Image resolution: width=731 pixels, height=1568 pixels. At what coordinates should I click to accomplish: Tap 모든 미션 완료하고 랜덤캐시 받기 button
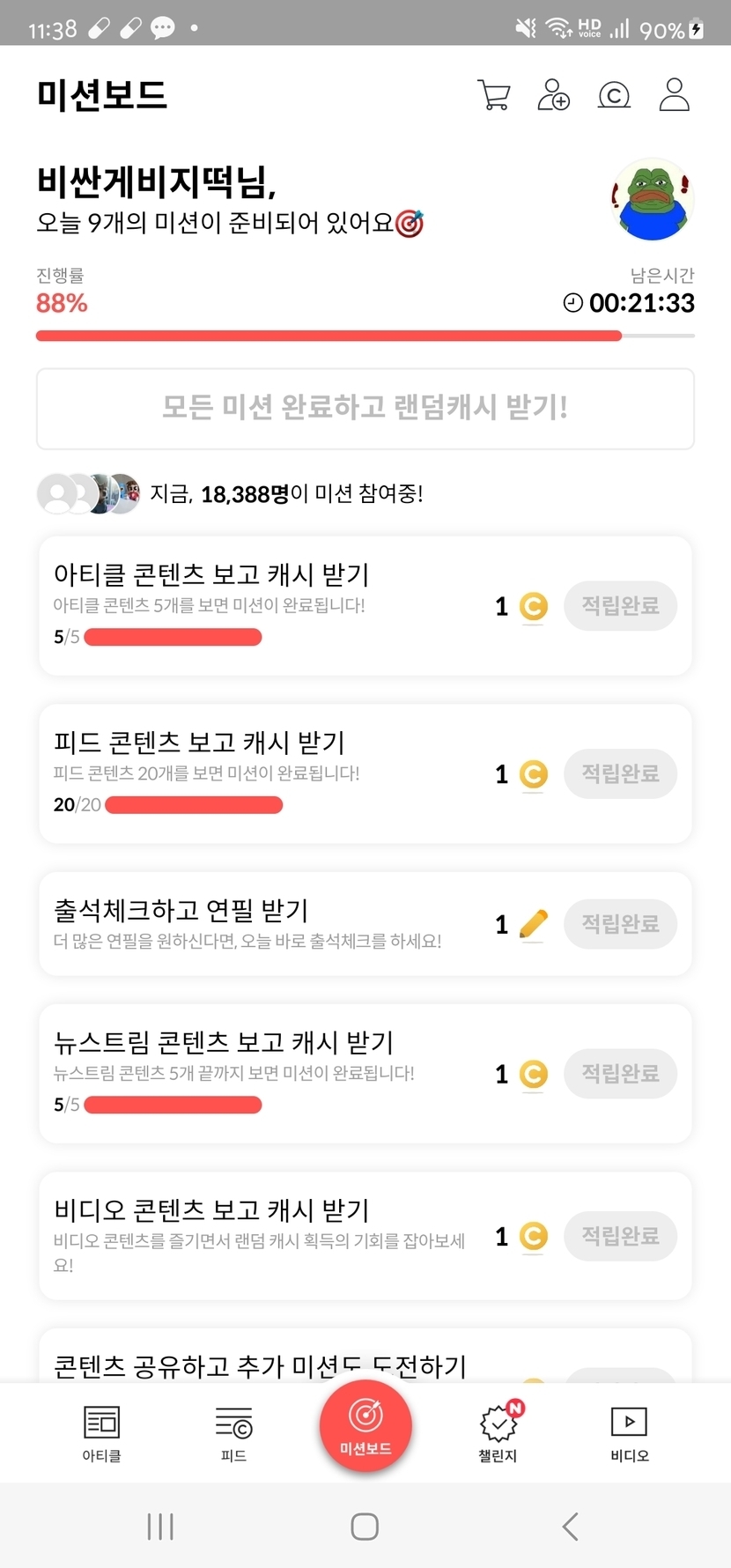[x=365, y=409]
